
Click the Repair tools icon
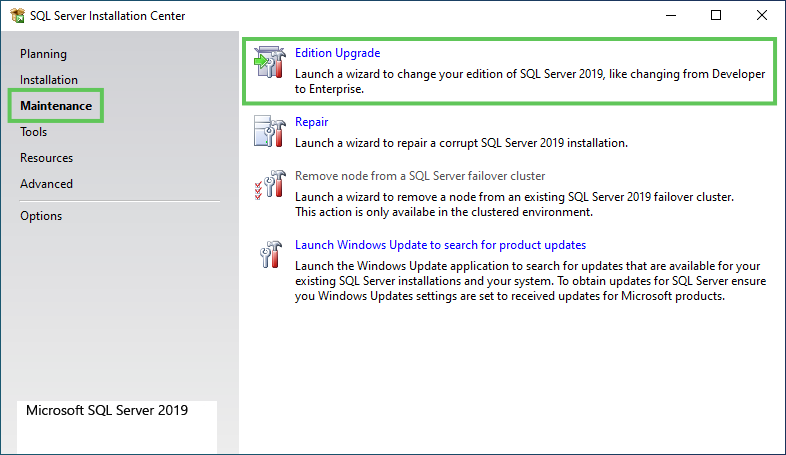pyautogui.click(x=270, y=131)
